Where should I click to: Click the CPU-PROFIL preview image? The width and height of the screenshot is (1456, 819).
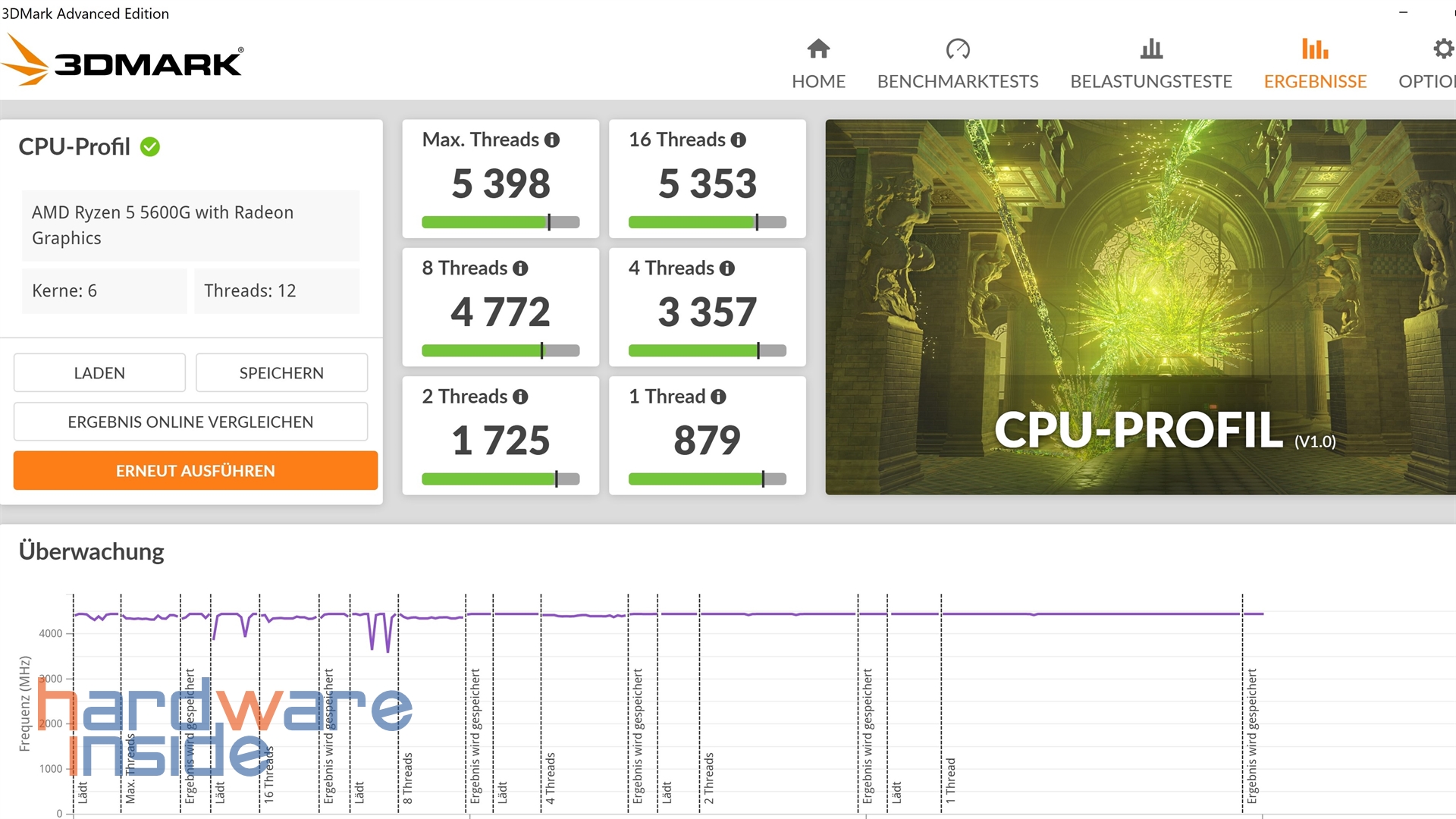coord(1140,307)
